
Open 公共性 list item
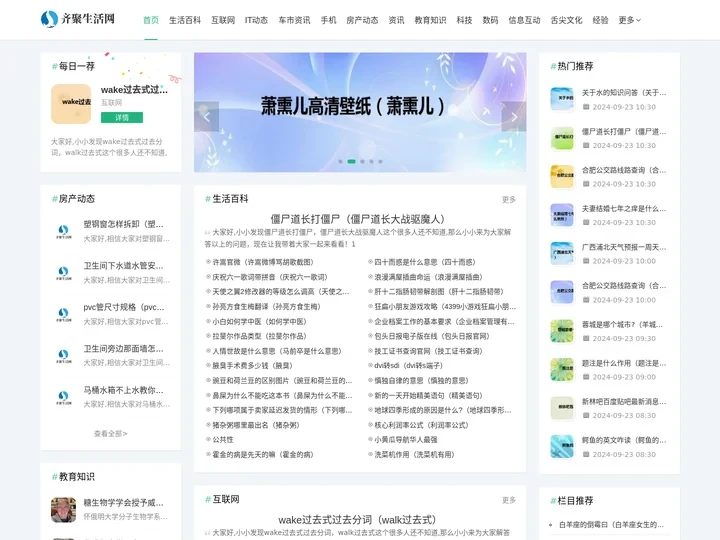tap(223, 439)
